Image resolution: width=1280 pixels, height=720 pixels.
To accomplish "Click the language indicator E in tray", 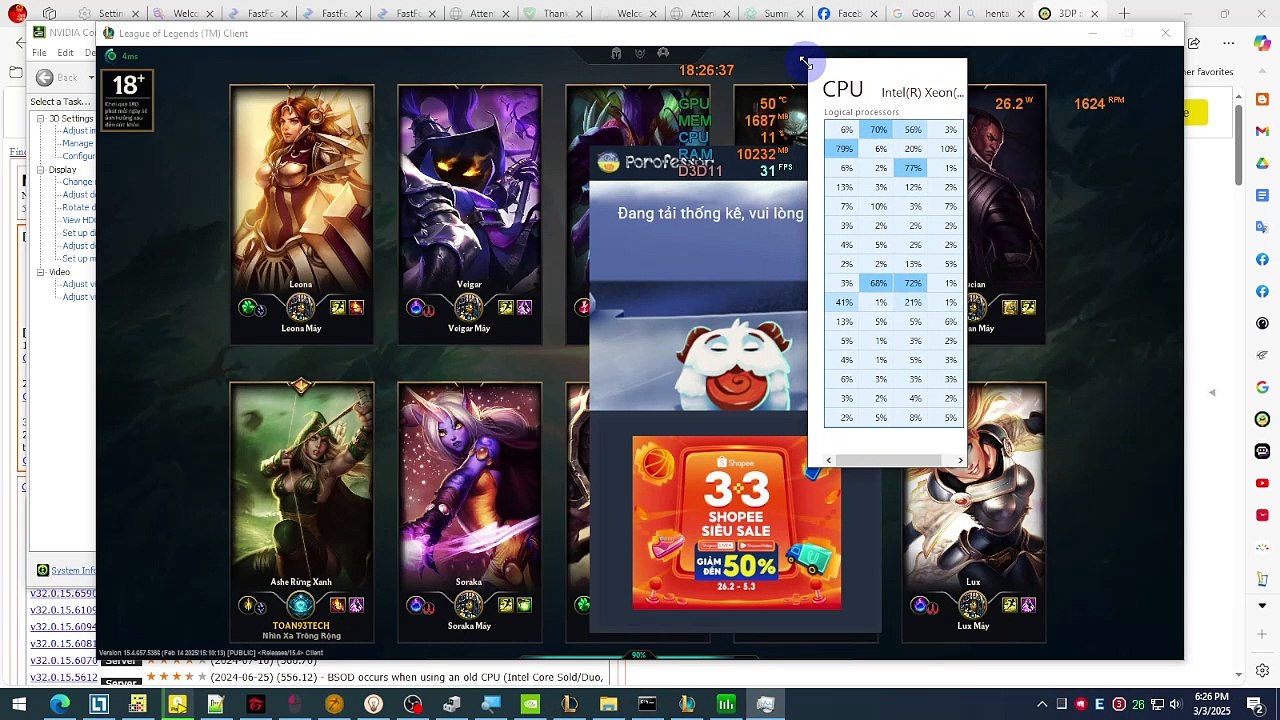I will pyautogui.click(x=1100, y=704).
